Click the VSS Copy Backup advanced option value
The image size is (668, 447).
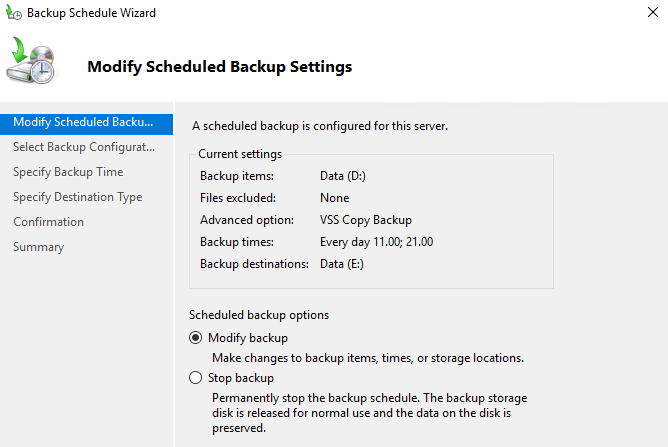[365, 220]
